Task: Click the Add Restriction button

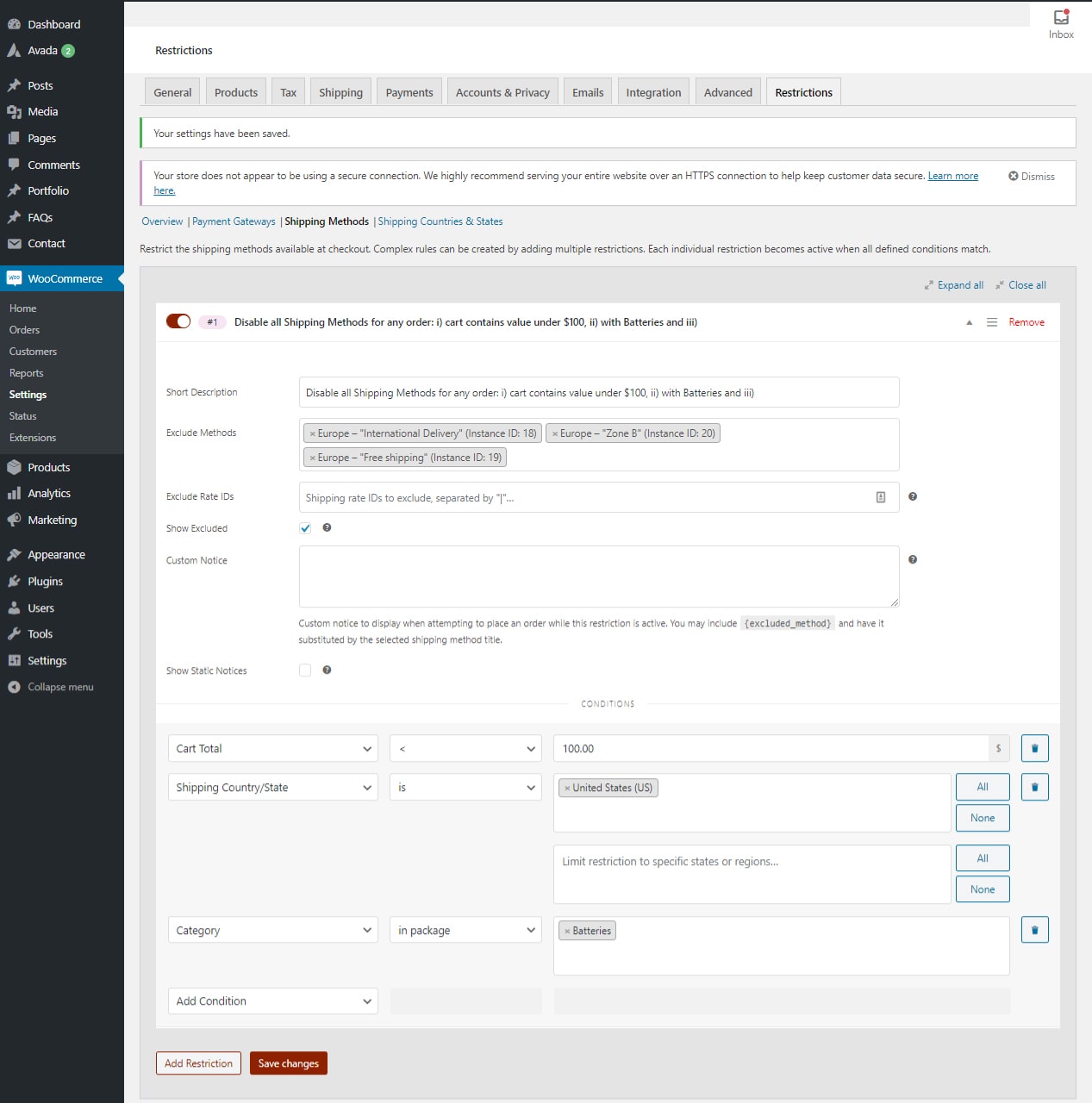Action: (x=198, y=1063)
